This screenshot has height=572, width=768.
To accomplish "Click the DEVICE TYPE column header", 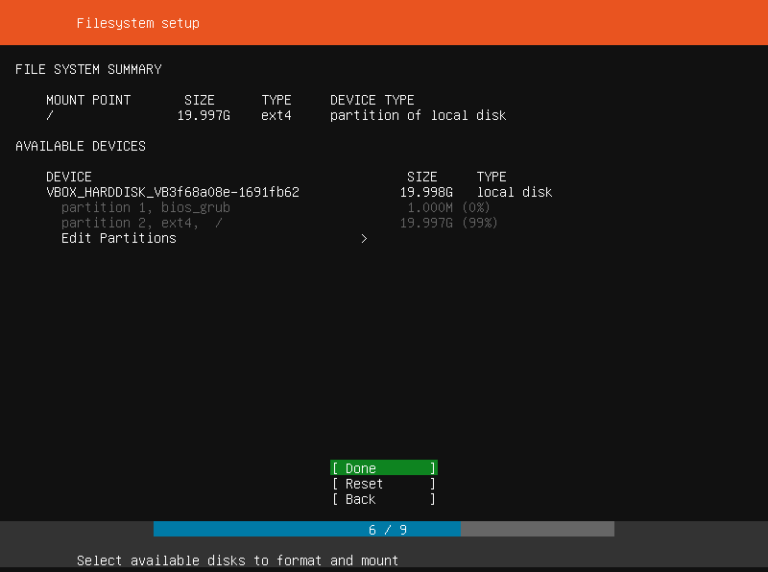I will [x=371, y=100].
